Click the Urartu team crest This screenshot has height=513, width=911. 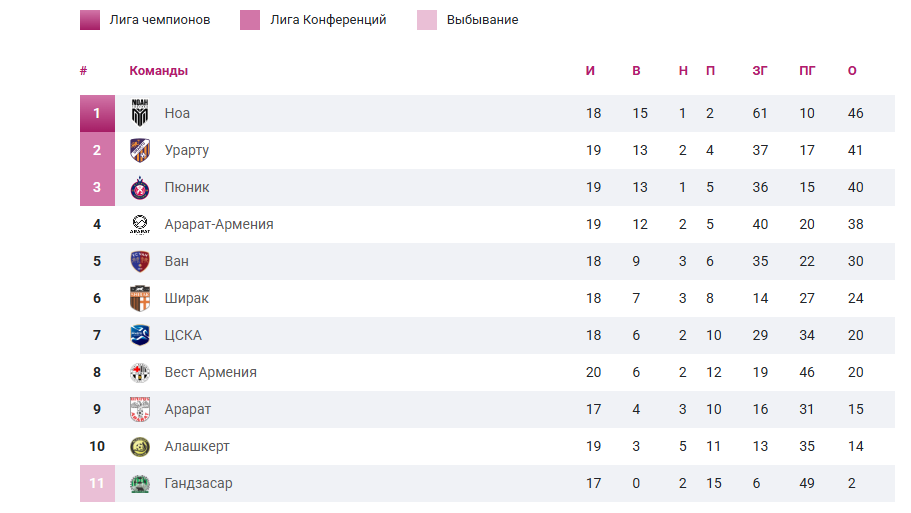click(140, 150)
